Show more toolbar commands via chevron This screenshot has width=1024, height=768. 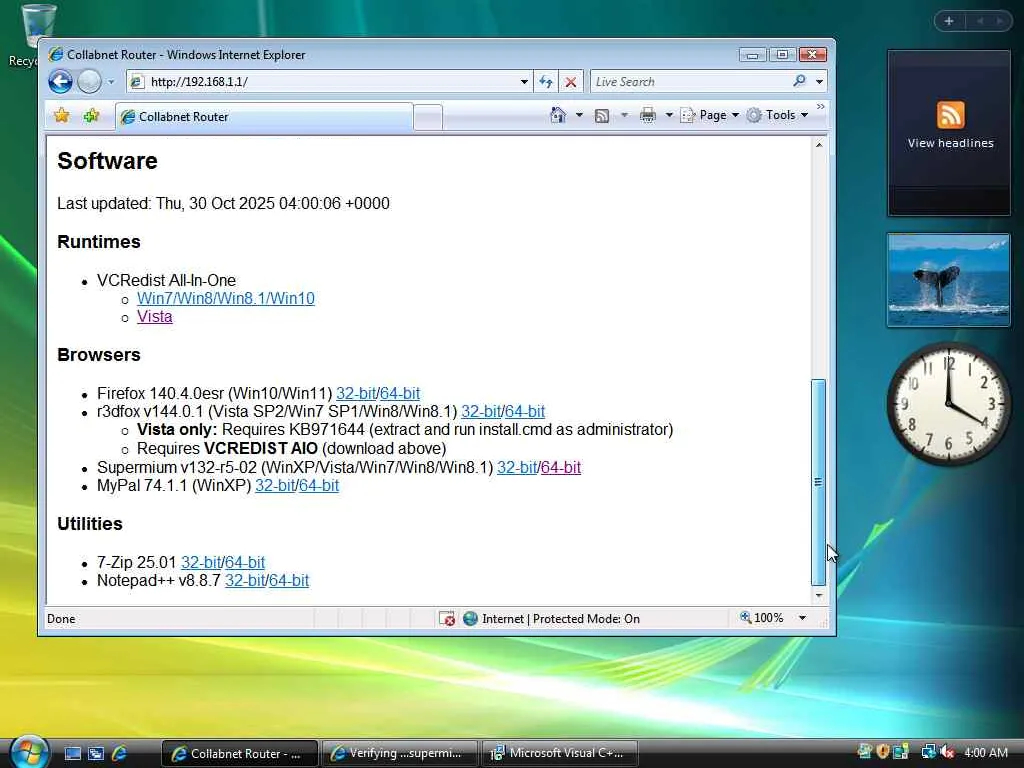pyautogui.click(x=820, y=106)
